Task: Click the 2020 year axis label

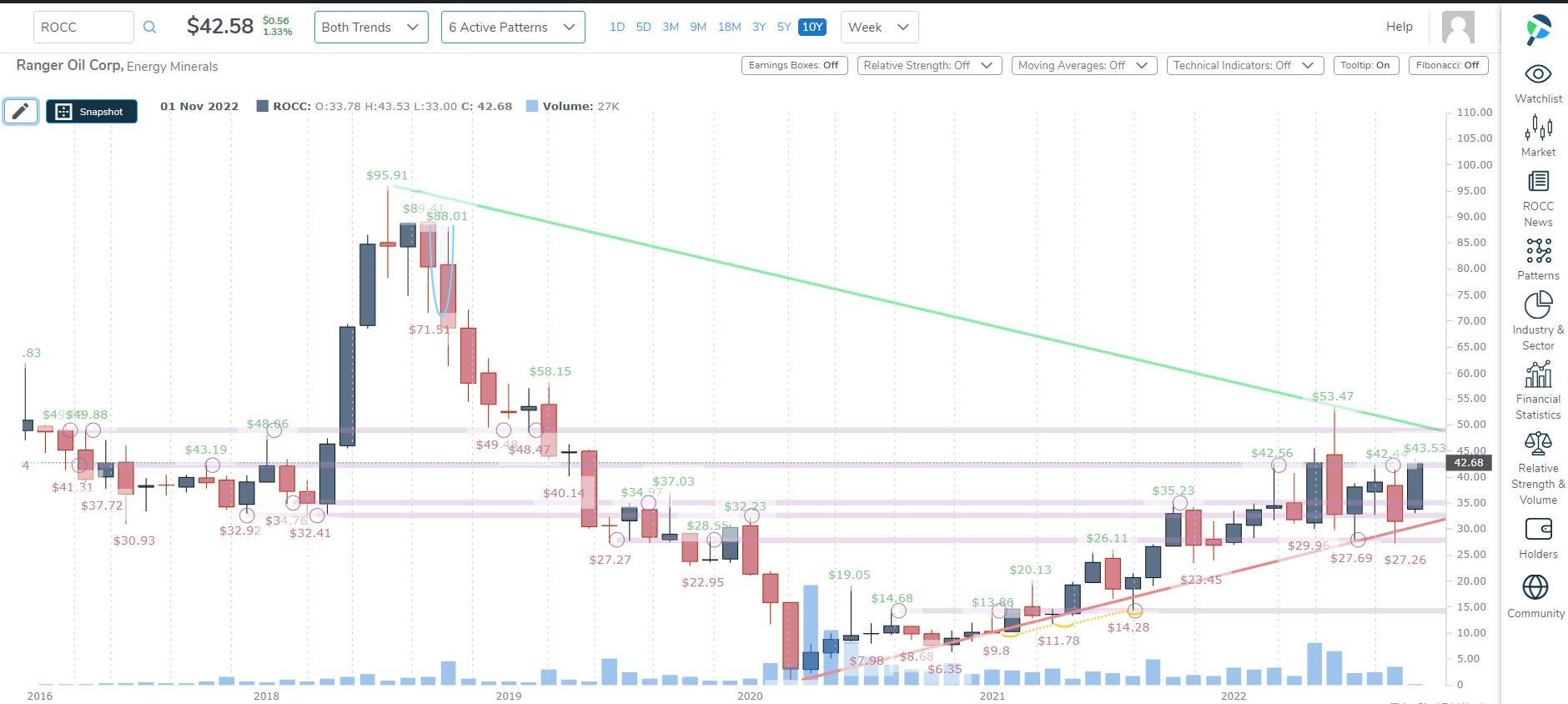Action: point(750,696)
